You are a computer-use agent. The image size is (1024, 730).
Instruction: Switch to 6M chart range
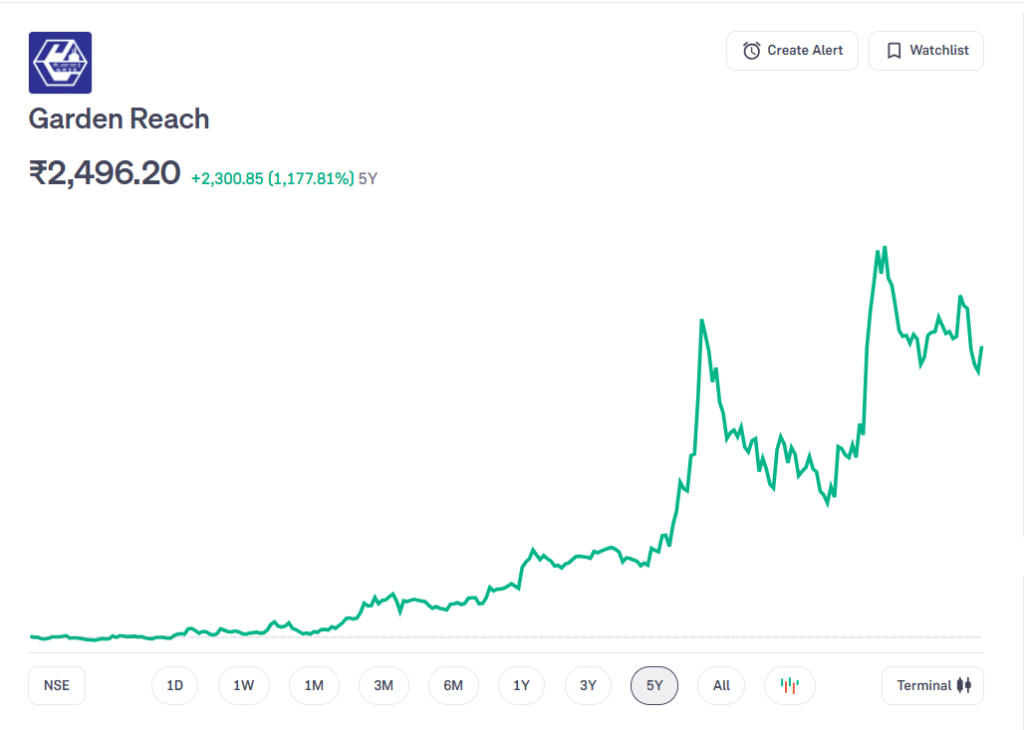pyautogui.click(x=453, y=686)
